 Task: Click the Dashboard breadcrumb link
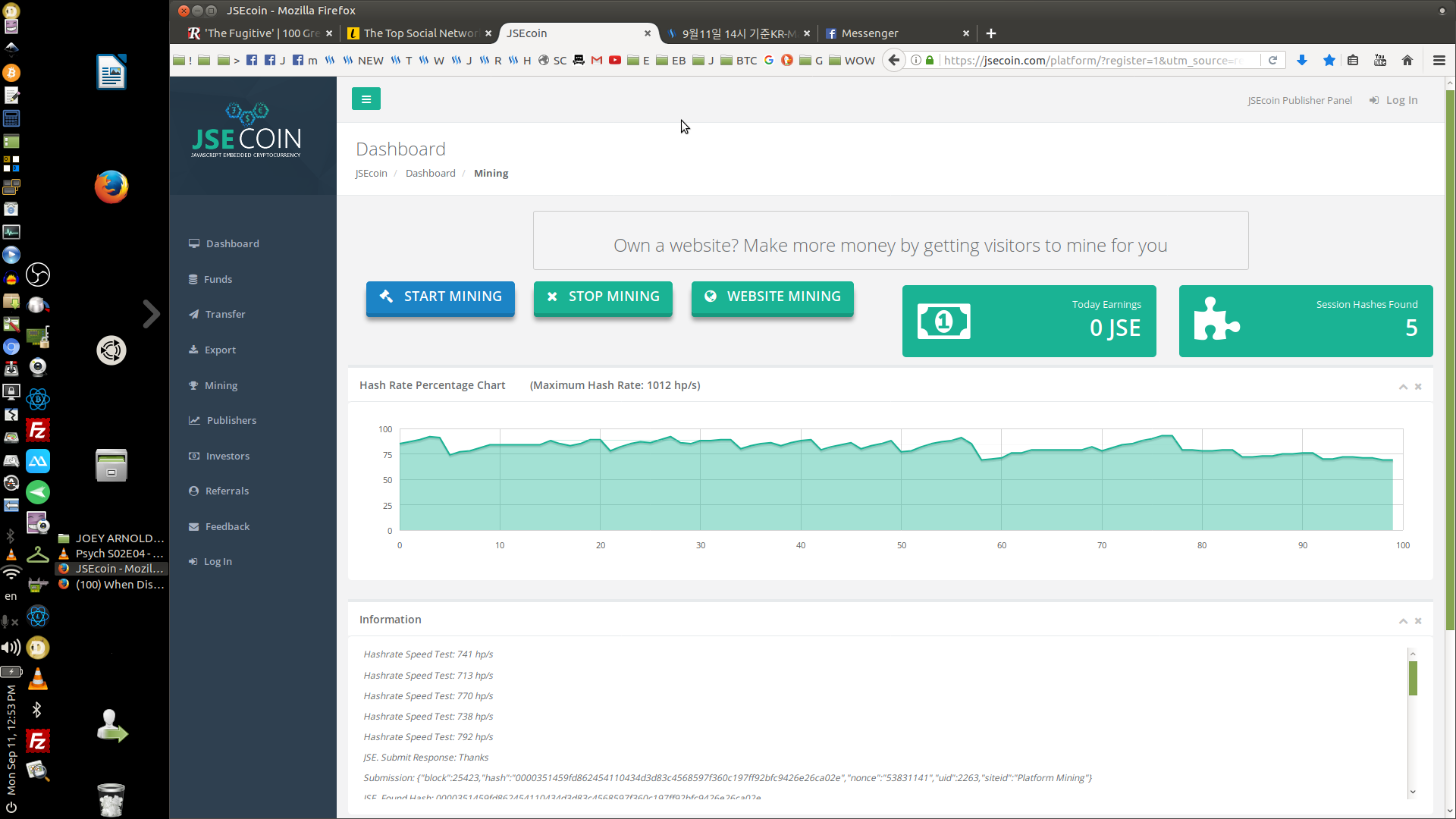tap(430, 173)
